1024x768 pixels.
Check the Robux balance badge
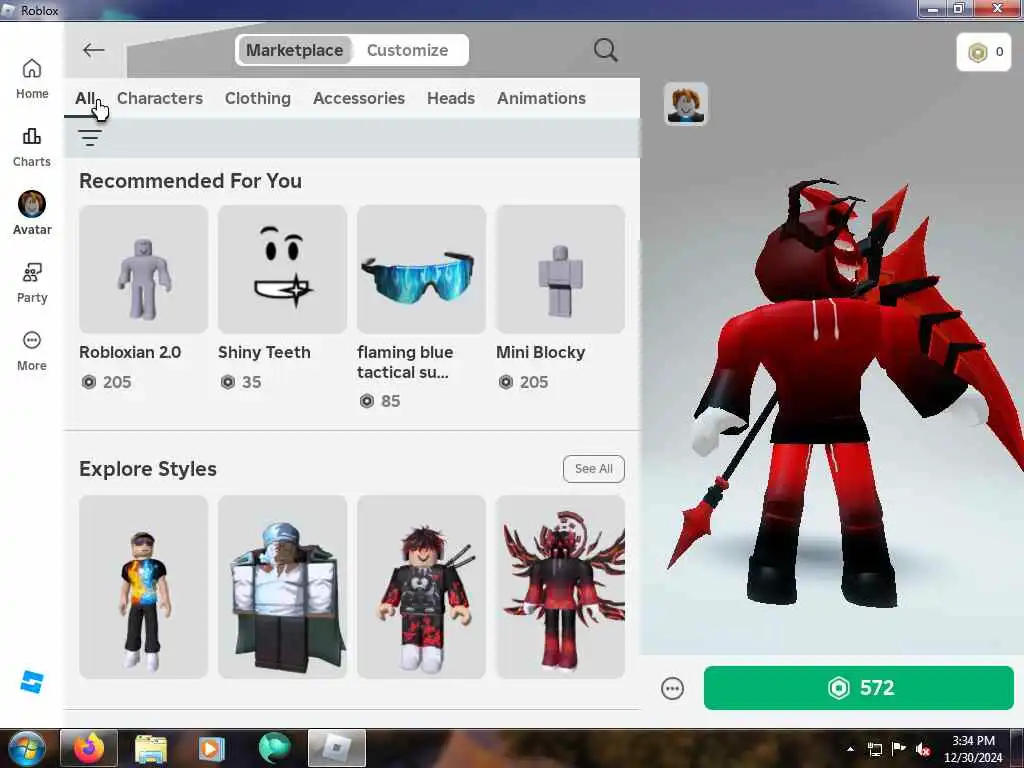[x=984, y=52]
